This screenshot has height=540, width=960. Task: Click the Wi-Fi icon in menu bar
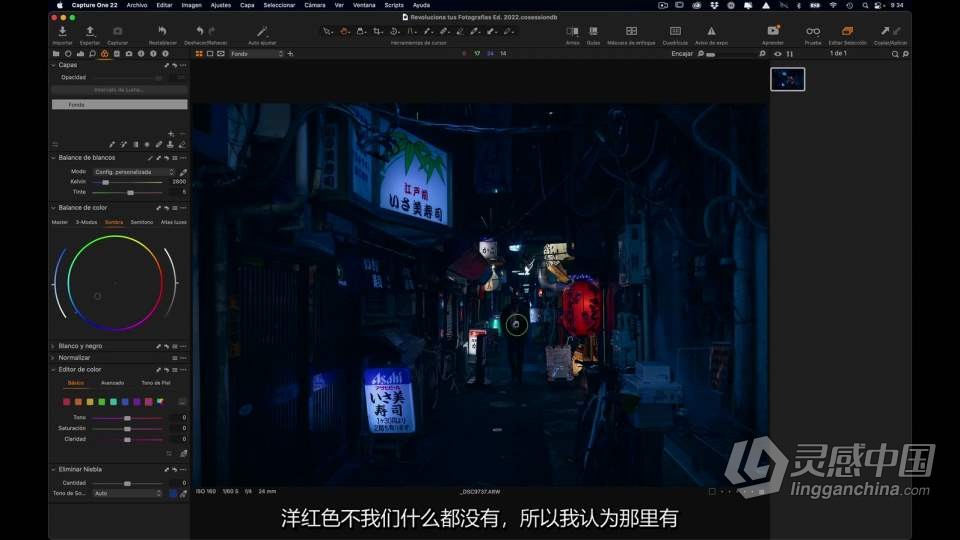point(833,5)
